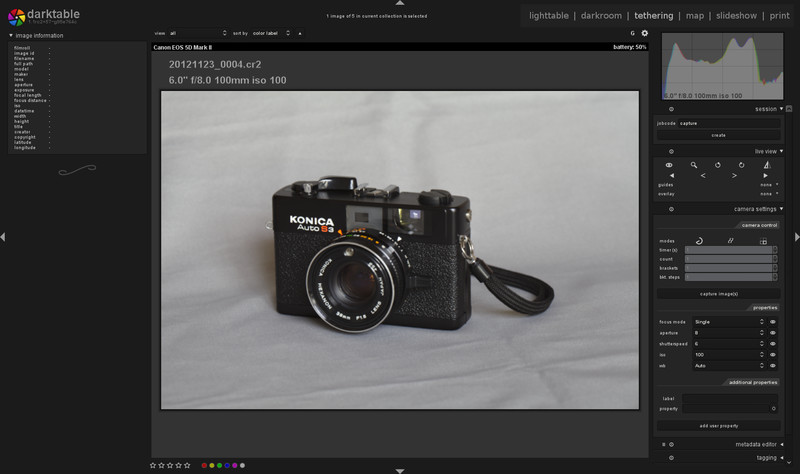
Task: Rotate live view clockwise
Action: (x=741, y=165)
